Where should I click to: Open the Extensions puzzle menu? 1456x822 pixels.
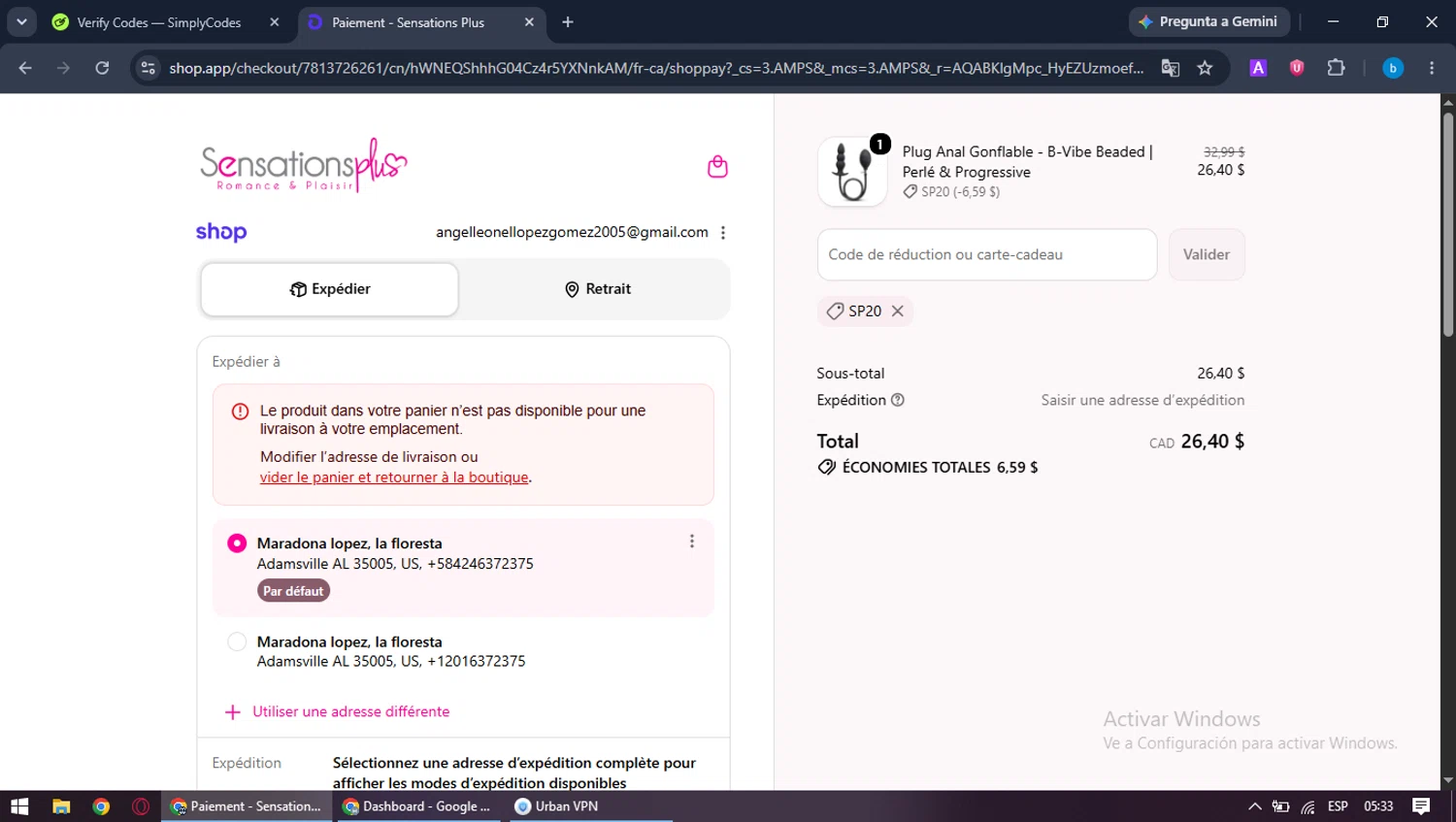(x=1337, y=68)
